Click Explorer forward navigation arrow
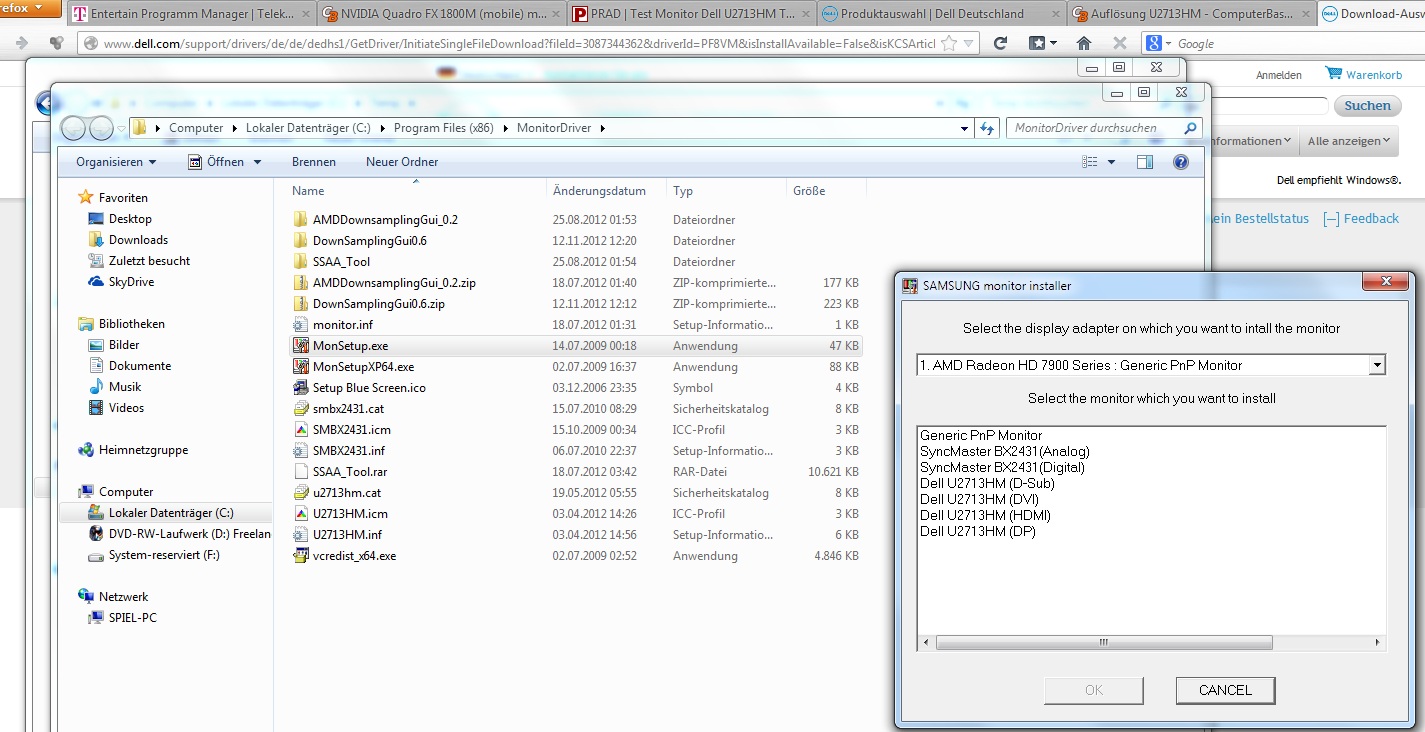1425x732 pixels. [x=101, y=128]
